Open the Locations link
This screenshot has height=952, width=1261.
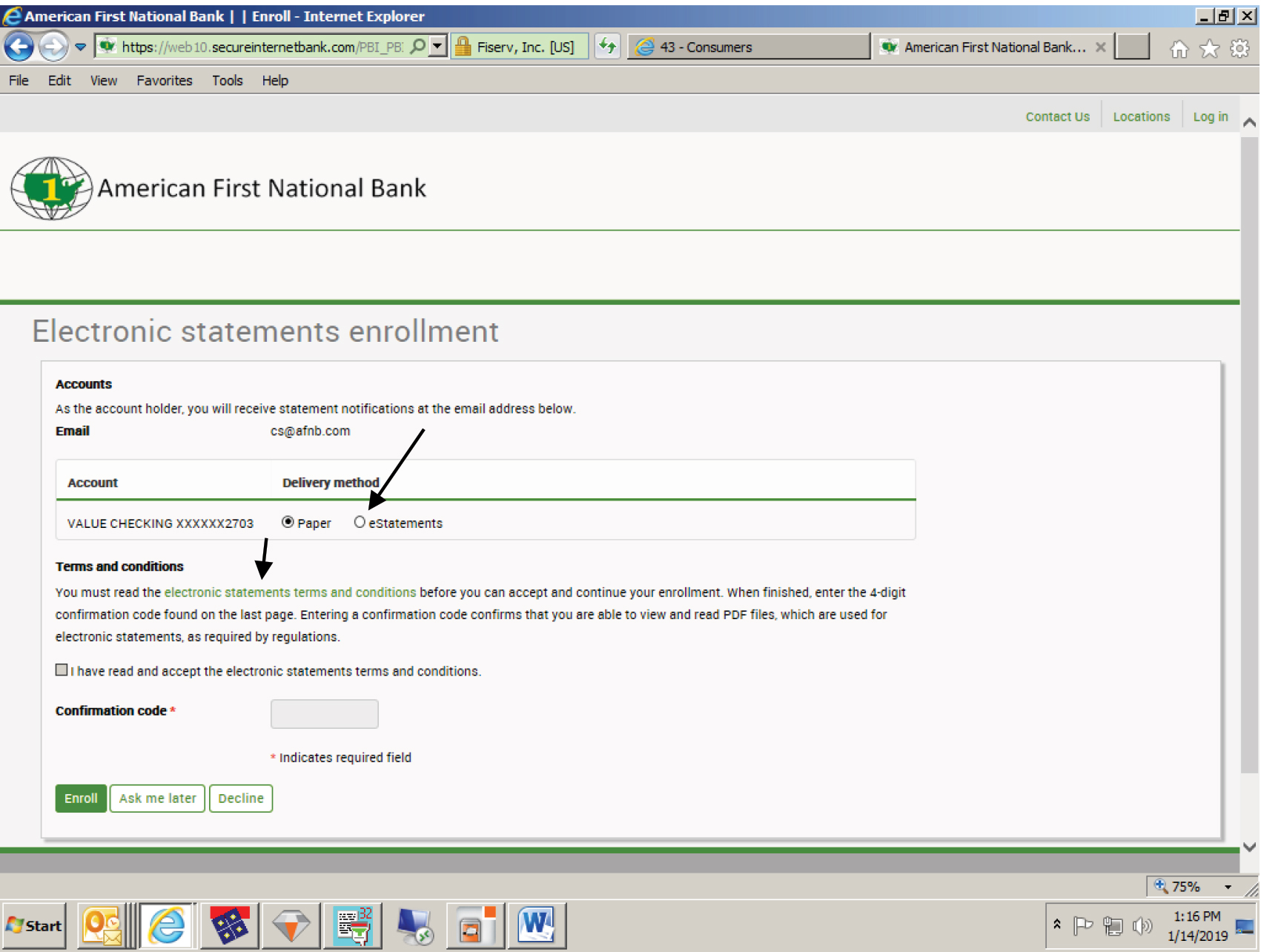[1142, 116]
